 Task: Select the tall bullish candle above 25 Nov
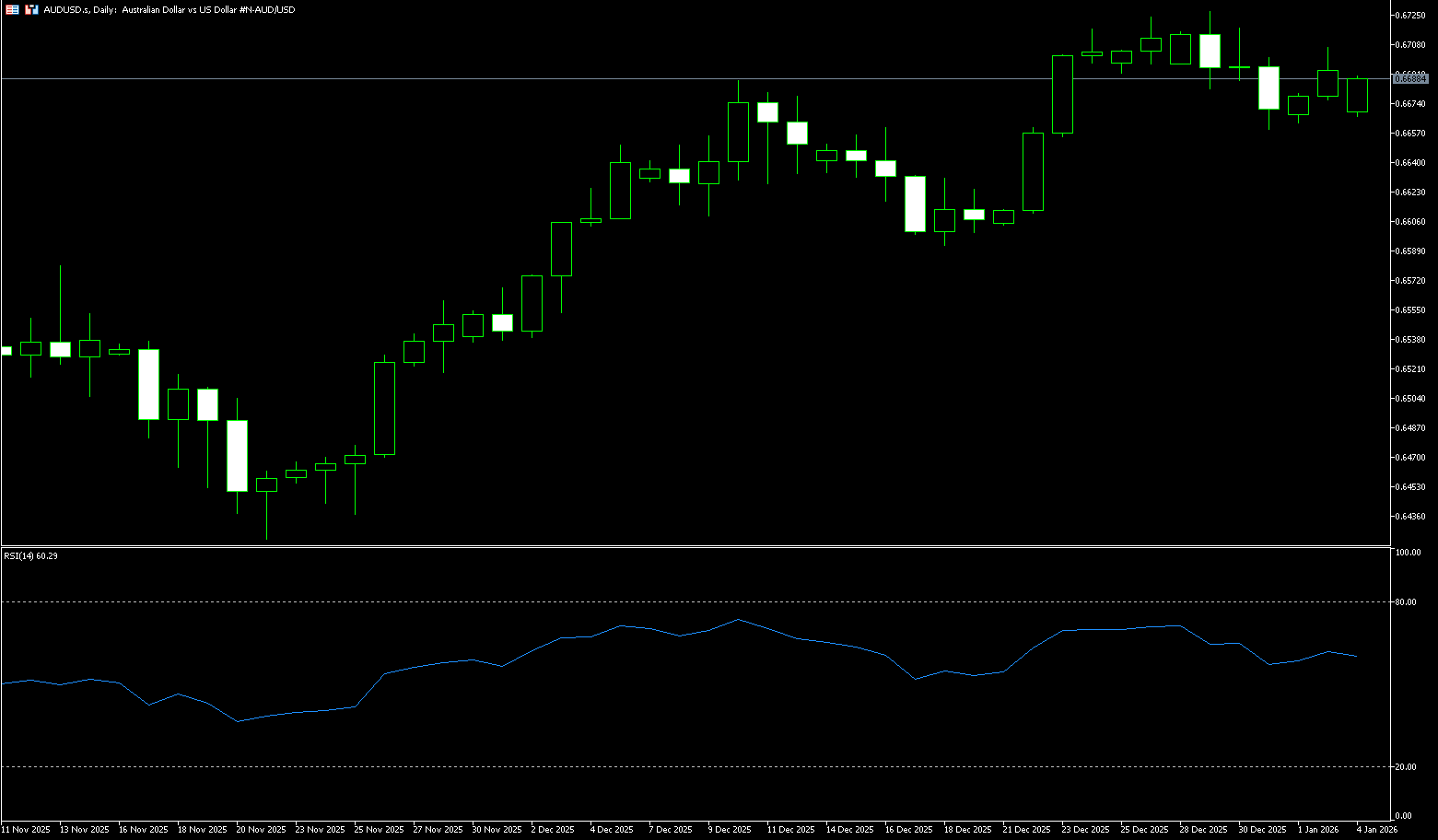pyautogui.click(x=384, y=408)
